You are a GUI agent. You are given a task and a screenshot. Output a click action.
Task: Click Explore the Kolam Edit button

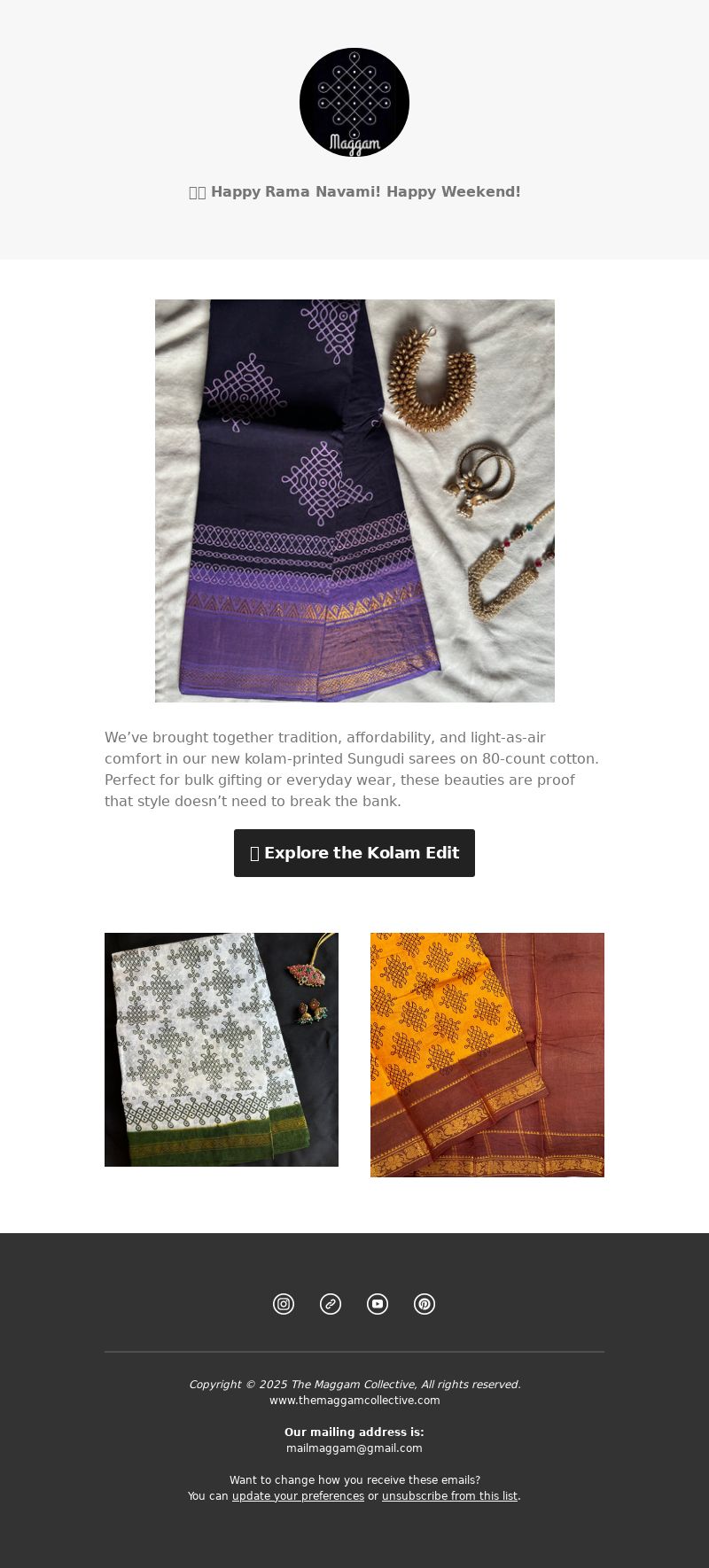click(x=354, y=853)
